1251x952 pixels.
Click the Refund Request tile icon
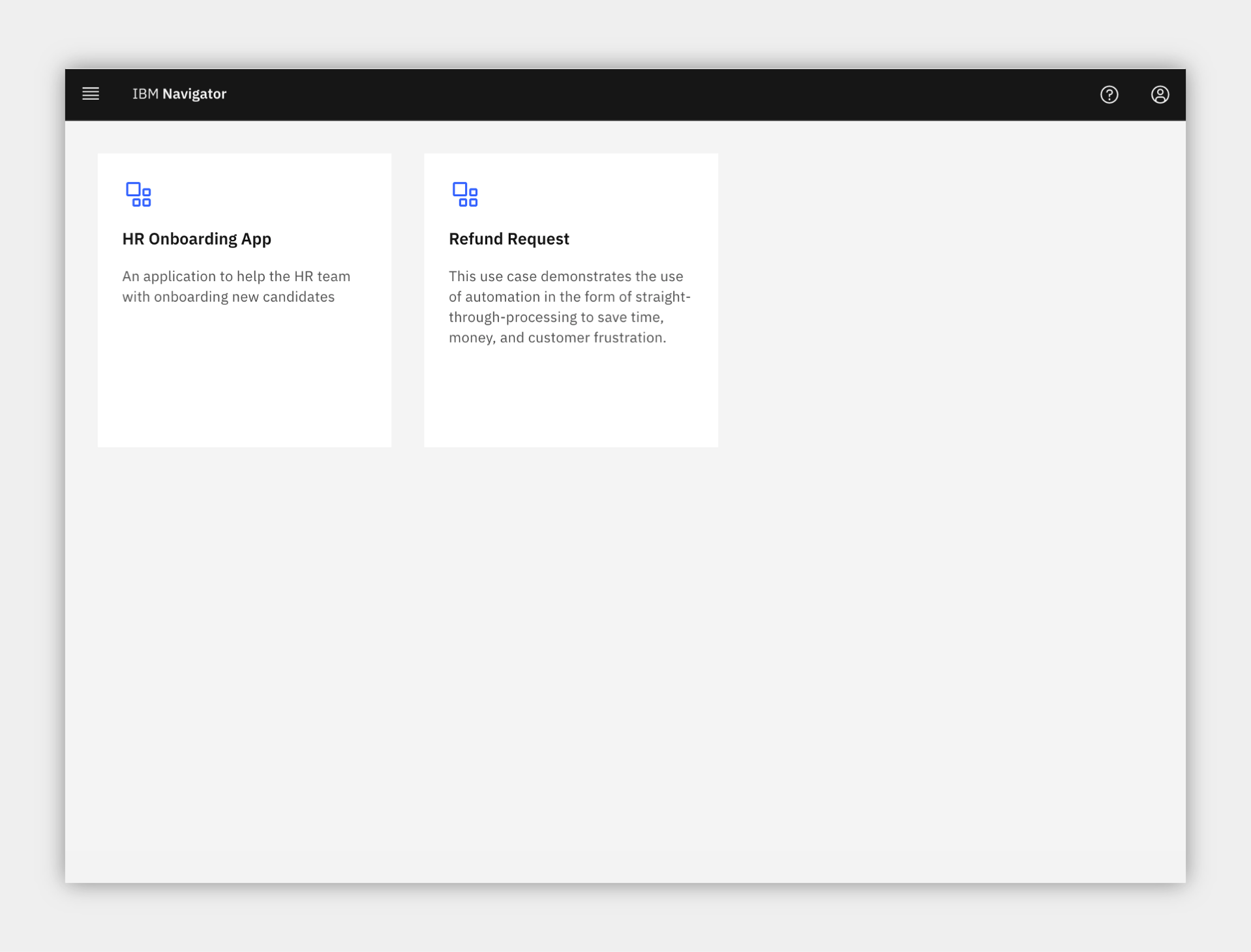click(465, 194)
